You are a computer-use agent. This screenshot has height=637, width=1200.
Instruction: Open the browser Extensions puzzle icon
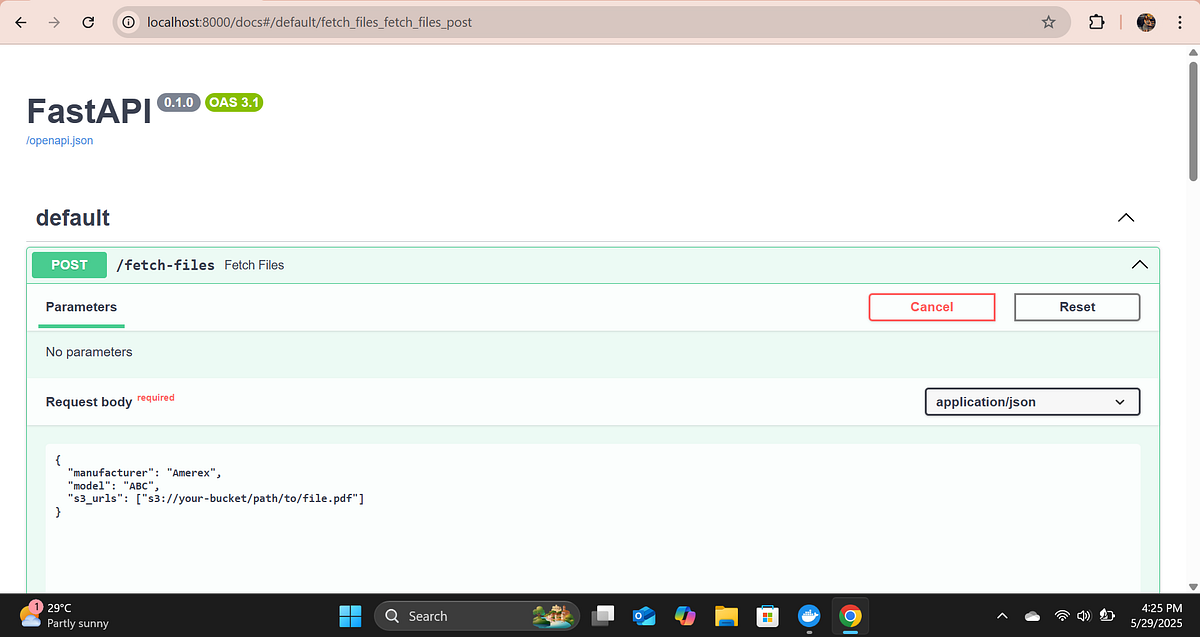coord(1096,21)
